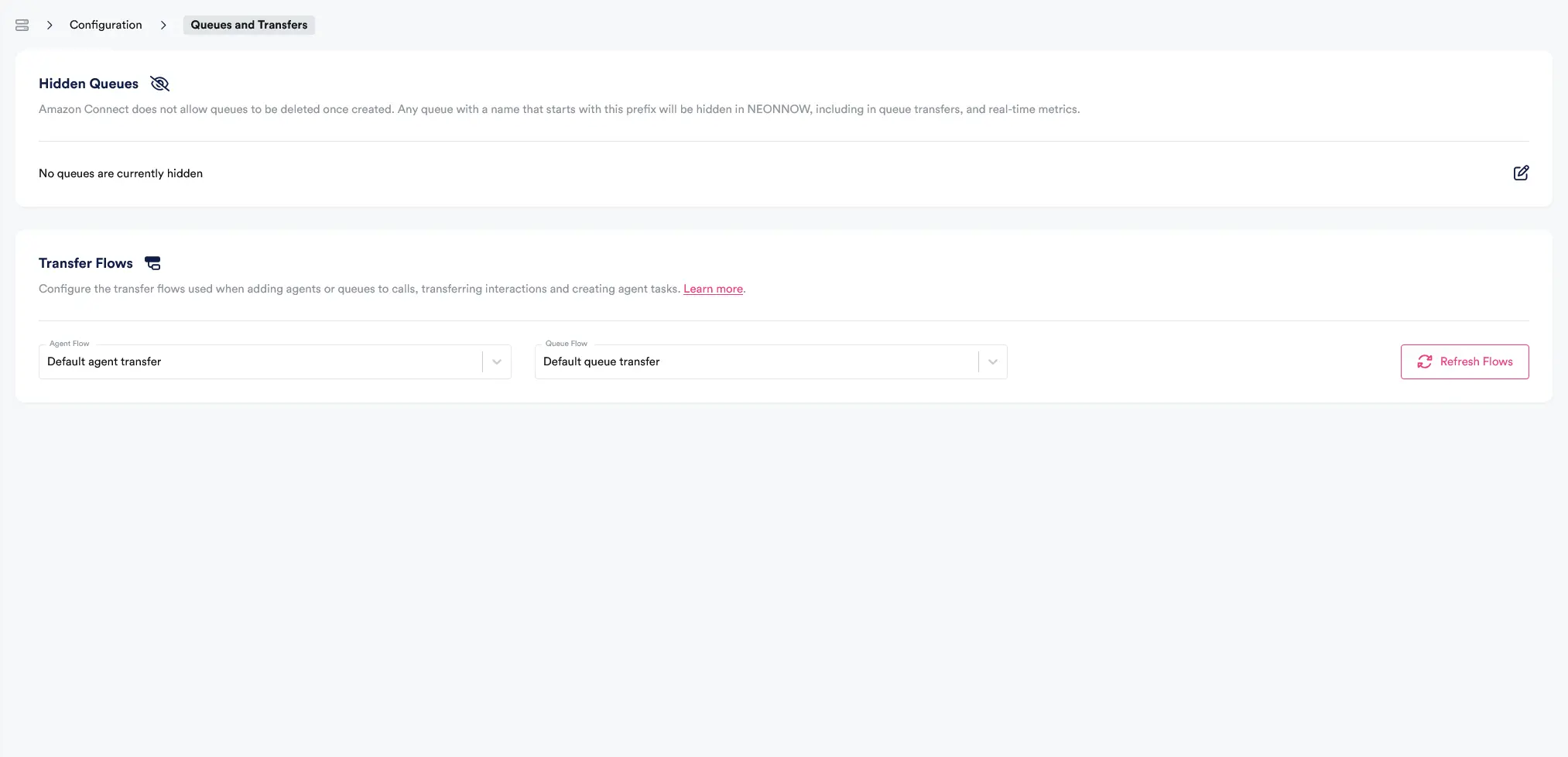This screenshot has width=1568, height=757.
Task: Click the Queue Flow field label
Action: 566,344
